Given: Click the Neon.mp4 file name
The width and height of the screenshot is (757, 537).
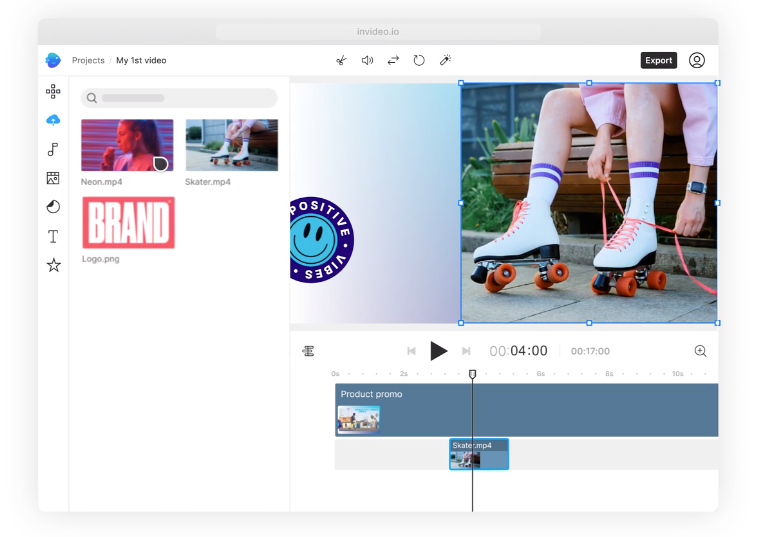Looking at the screenshot, I should (x=101, y=182).
